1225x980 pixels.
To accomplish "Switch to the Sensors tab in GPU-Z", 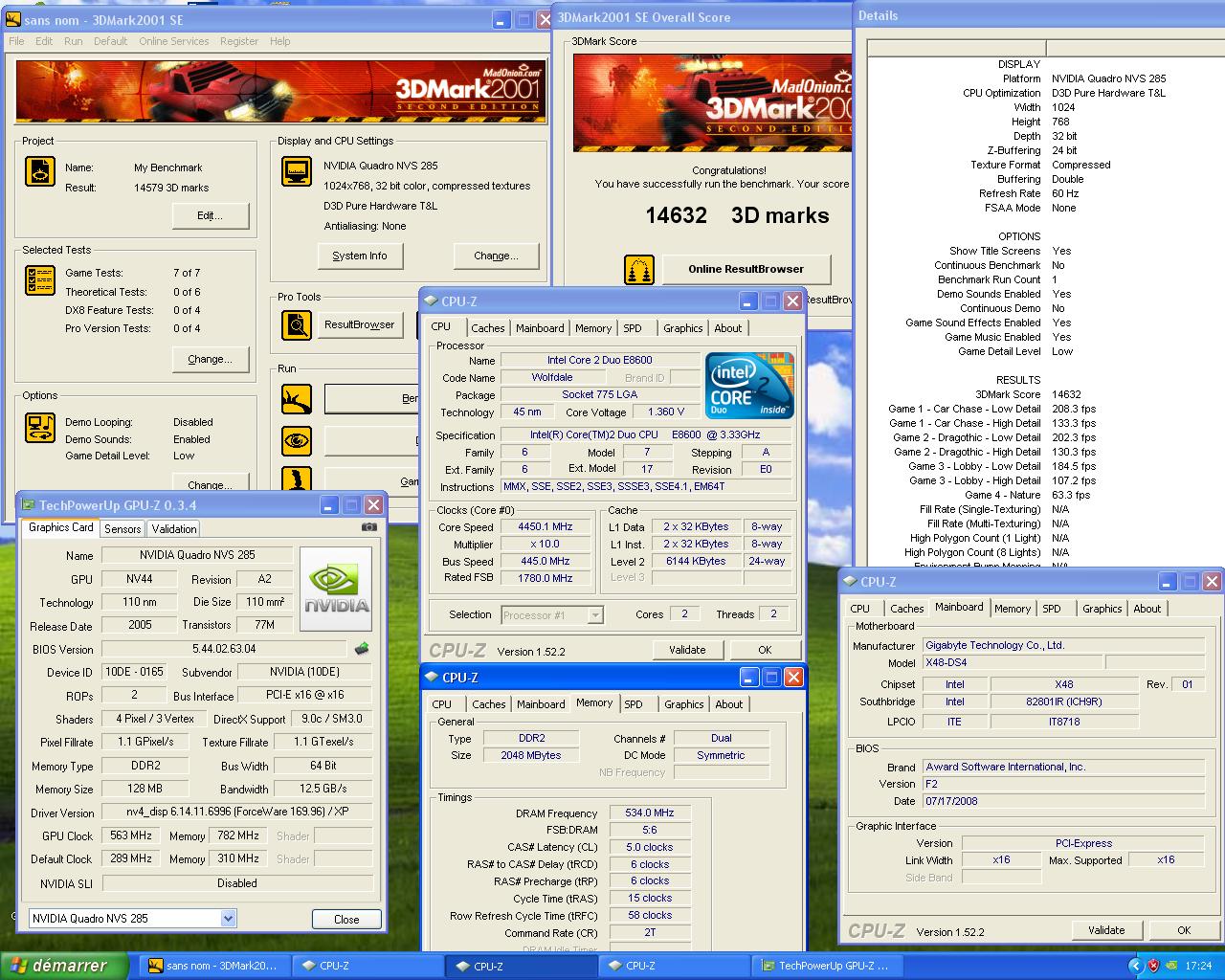I will coord(122,528).
